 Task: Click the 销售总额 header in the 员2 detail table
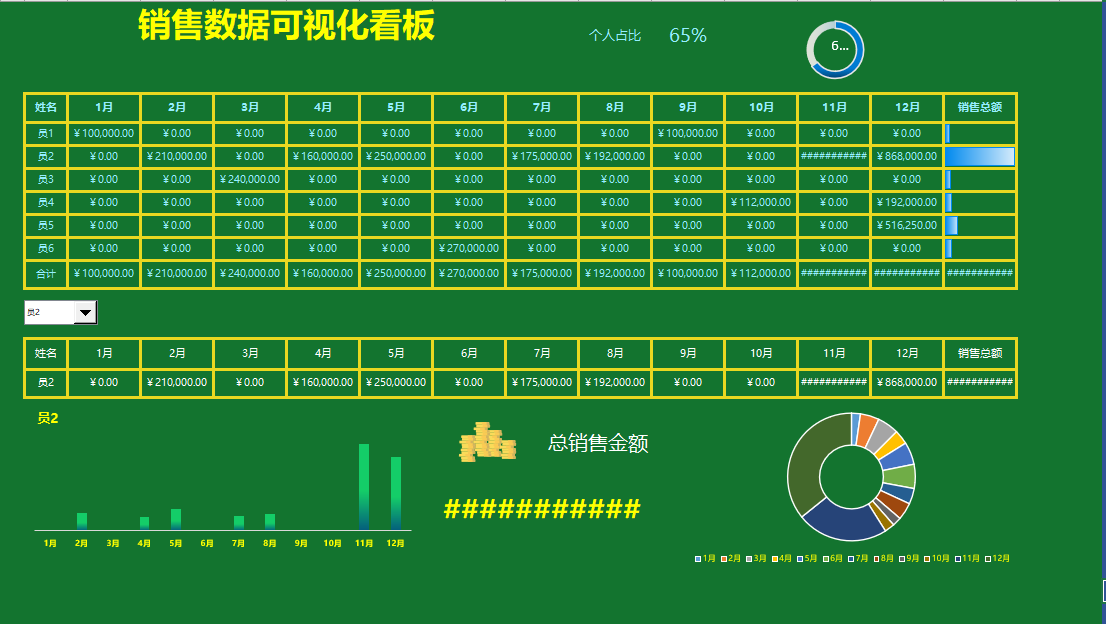(980, 353)
